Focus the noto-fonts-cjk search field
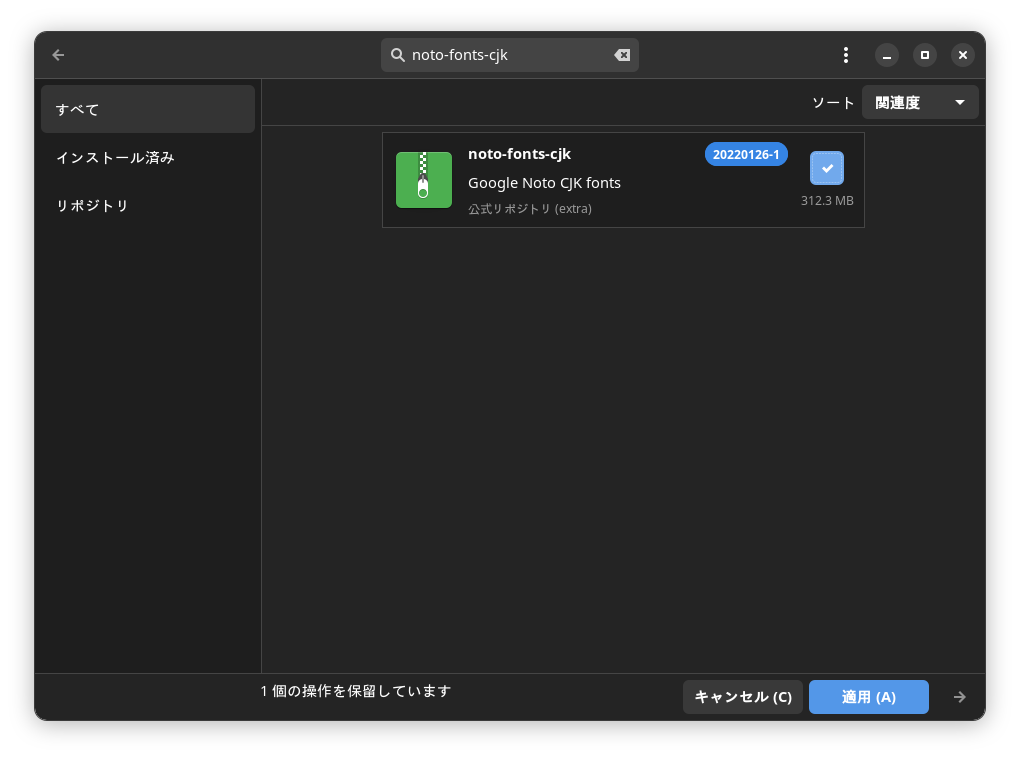 (510, 55)
